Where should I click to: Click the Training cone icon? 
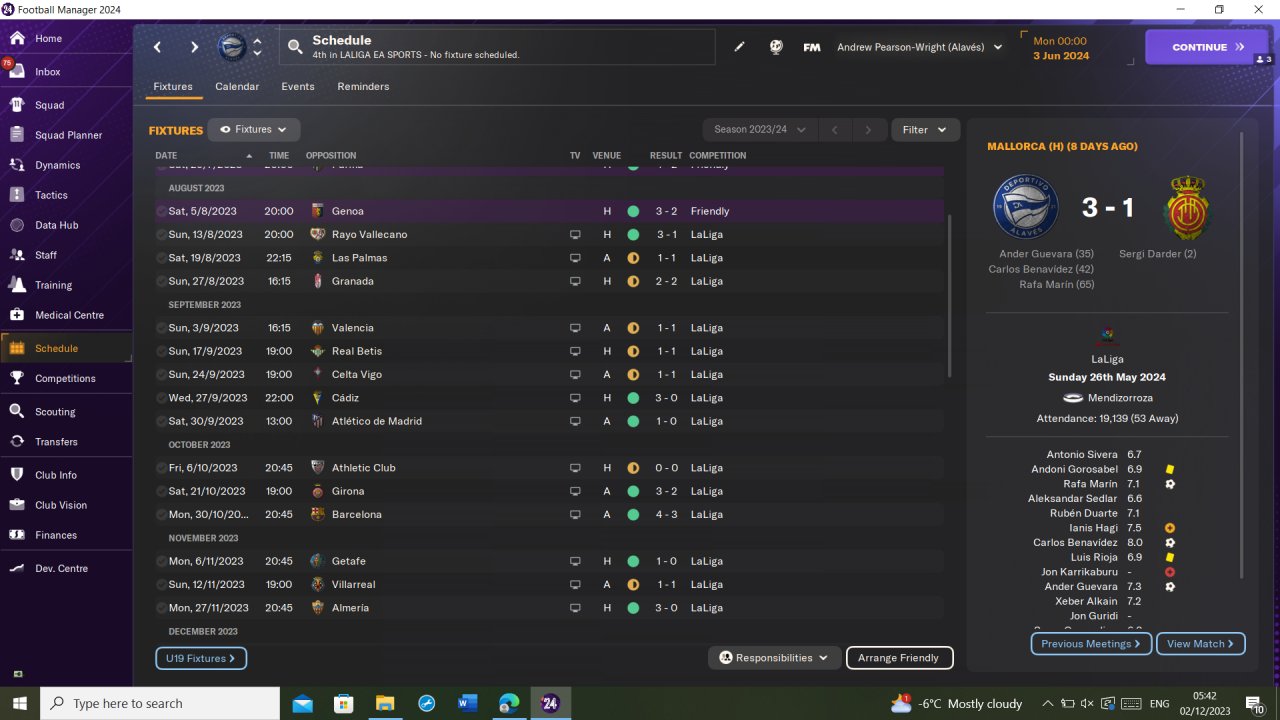[17, 285]
